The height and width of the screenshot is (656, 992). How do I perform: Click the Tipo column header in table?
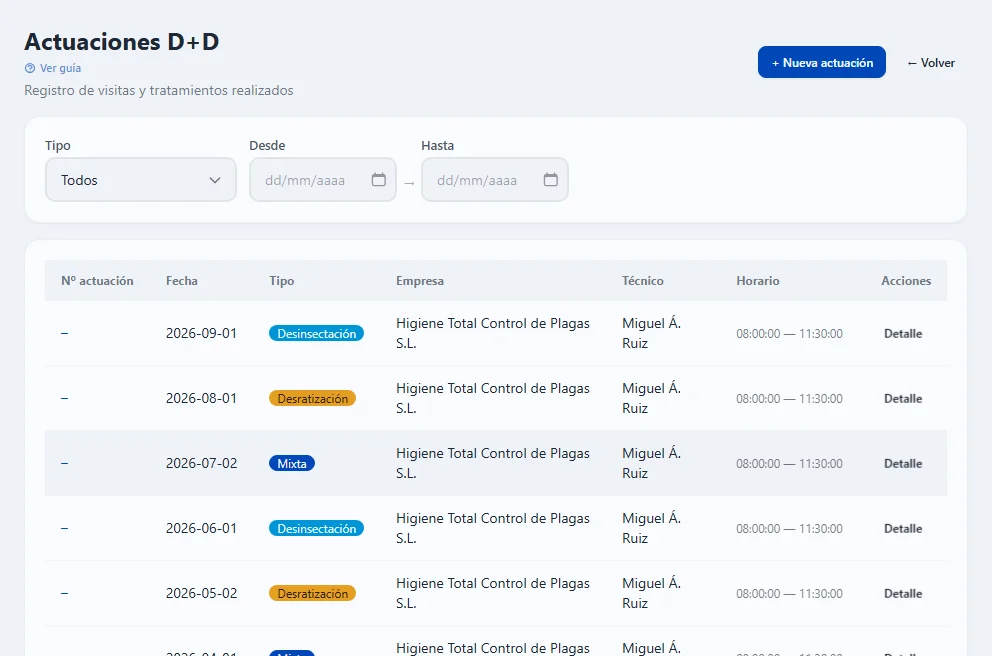pos(282,281)
